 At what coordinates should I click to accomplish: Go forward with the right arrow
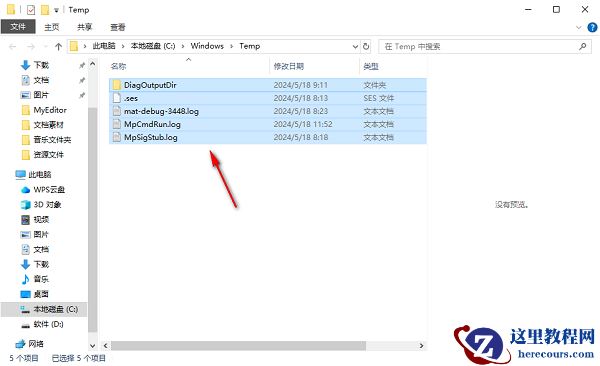click(31, 47)
